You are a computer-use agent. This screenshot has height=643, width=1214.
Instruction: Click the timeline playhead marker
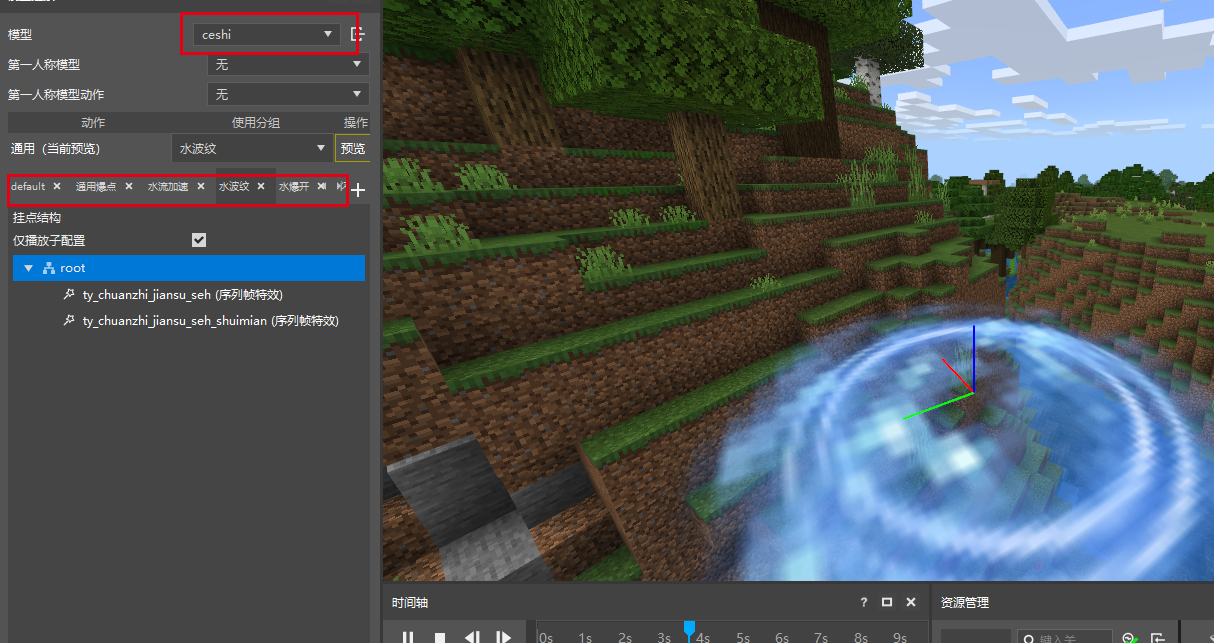click(689, 630)
